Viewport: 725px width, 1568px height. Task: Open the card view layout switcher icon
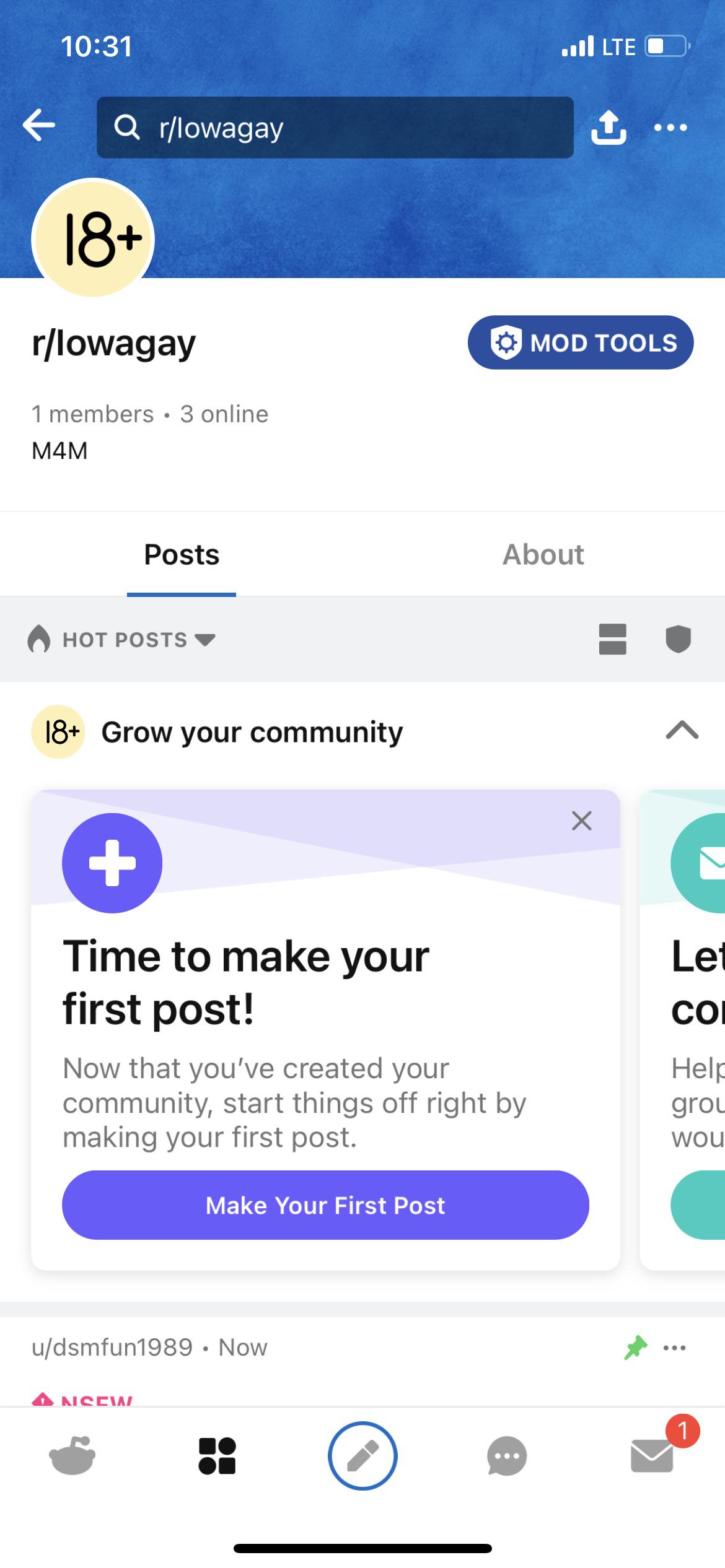click(612, 639)
